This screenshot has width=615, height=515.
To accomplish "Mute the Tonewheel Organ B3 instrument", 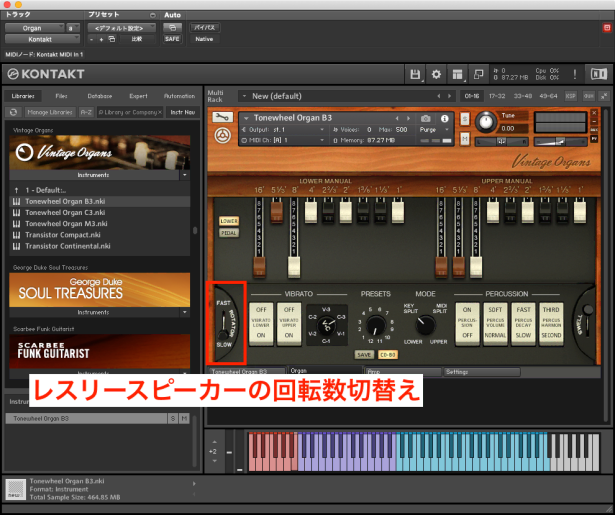I will tap(464, 139).
